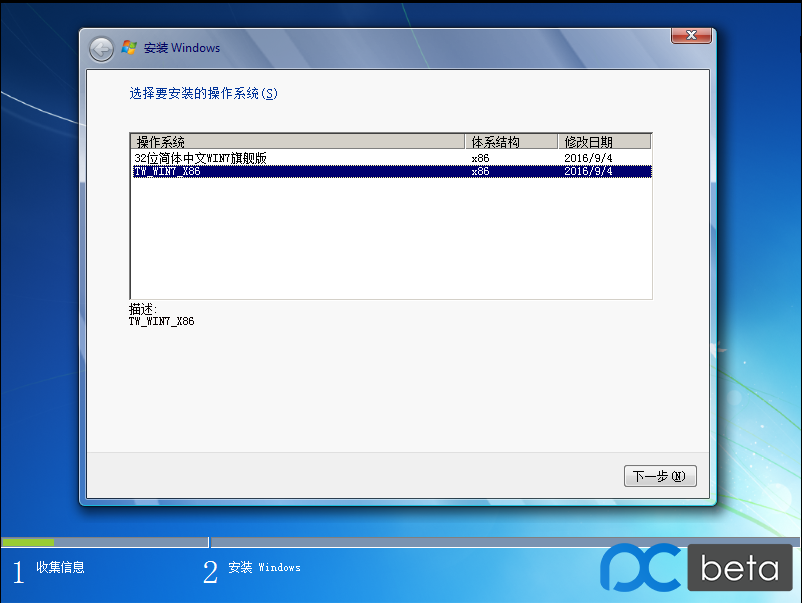Click the empty area of the OS list
The height and width of the screenshot is (603, 802).
pos(390,240)
